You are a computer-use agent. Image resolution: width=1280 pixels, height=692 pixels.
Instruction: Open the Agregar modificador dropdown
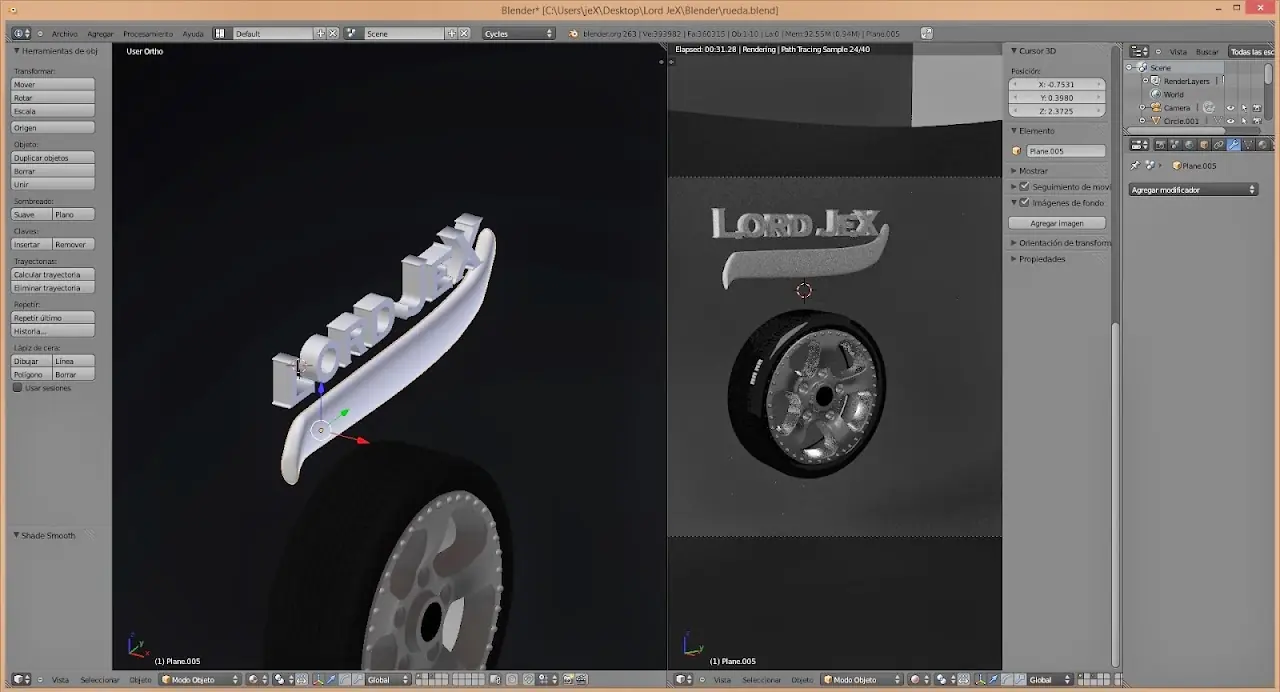[x=1193, y=190]
